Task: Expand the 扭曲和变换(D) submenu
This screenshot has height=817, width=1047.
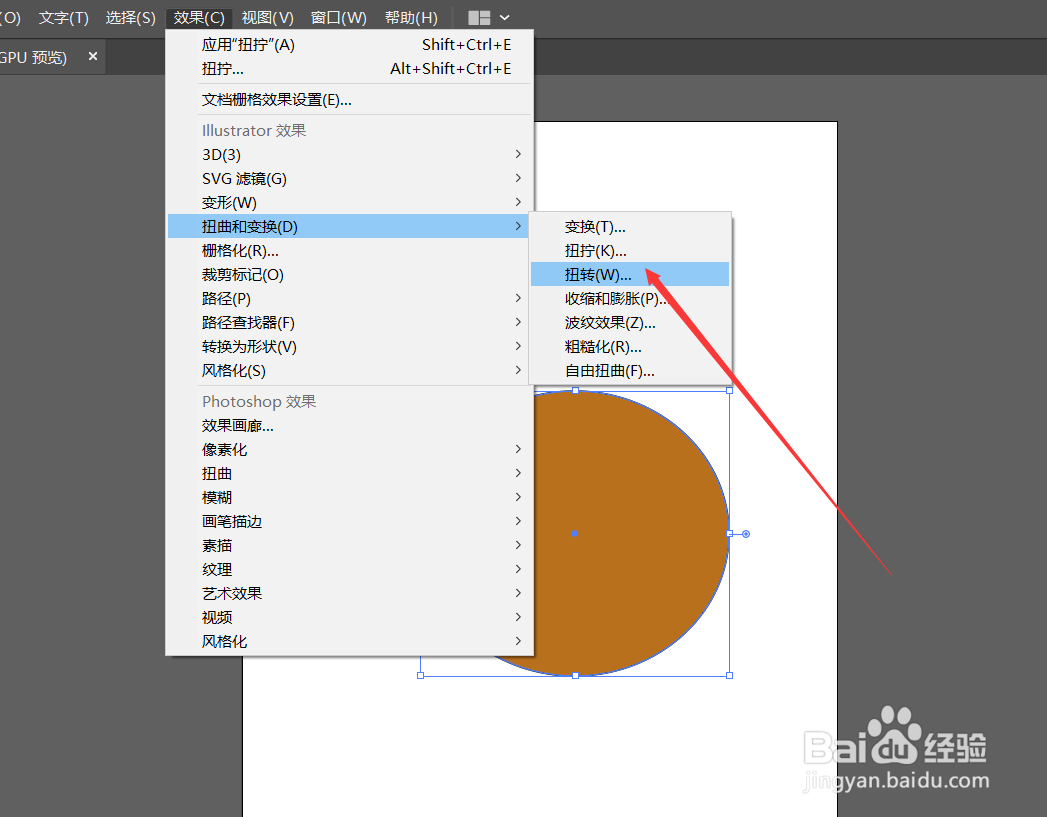Action: [x=348, y=226]
